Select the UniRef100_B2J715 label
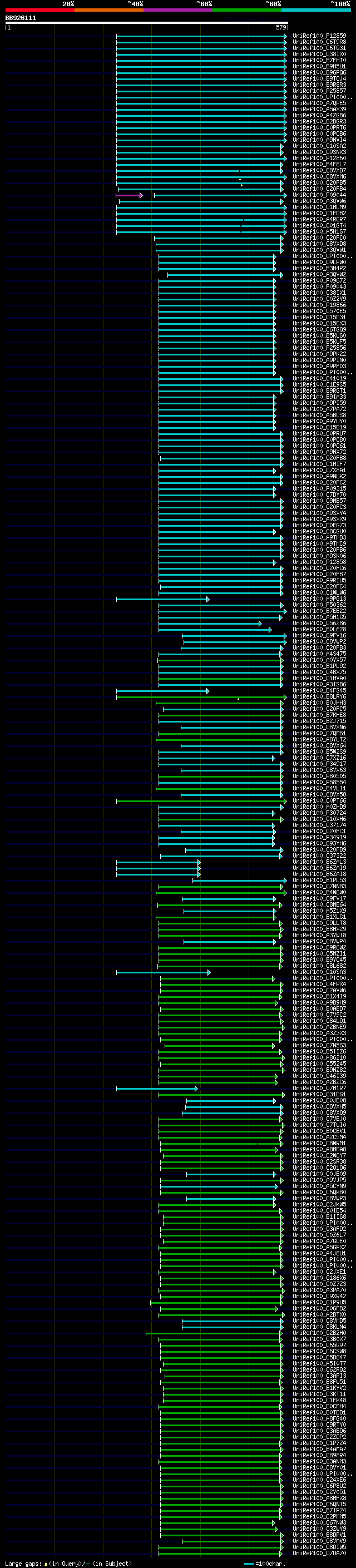This screenshot has height=1568, width=356. 319,721
